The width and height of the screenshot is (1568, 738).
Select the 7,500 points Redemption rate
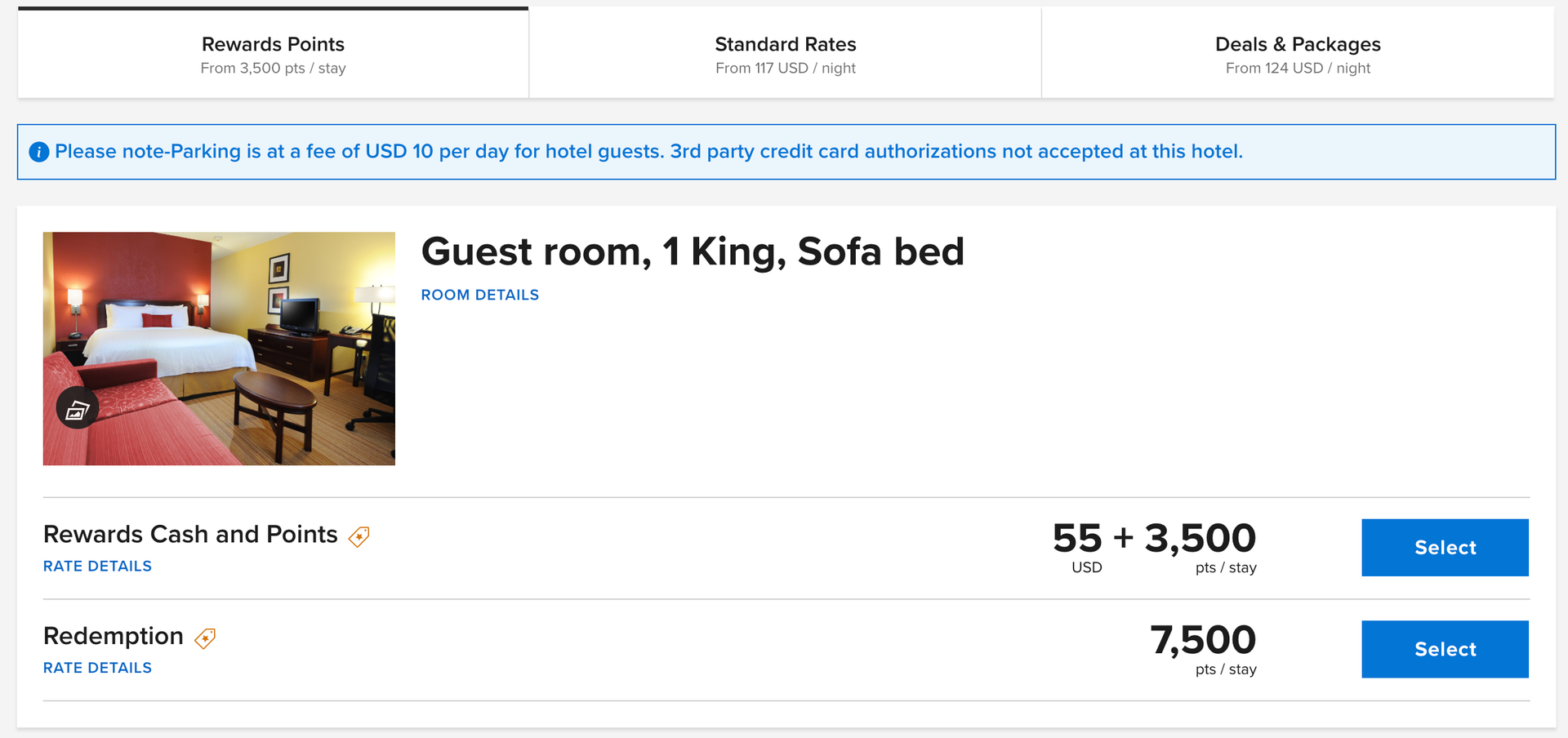(1445, 649)
